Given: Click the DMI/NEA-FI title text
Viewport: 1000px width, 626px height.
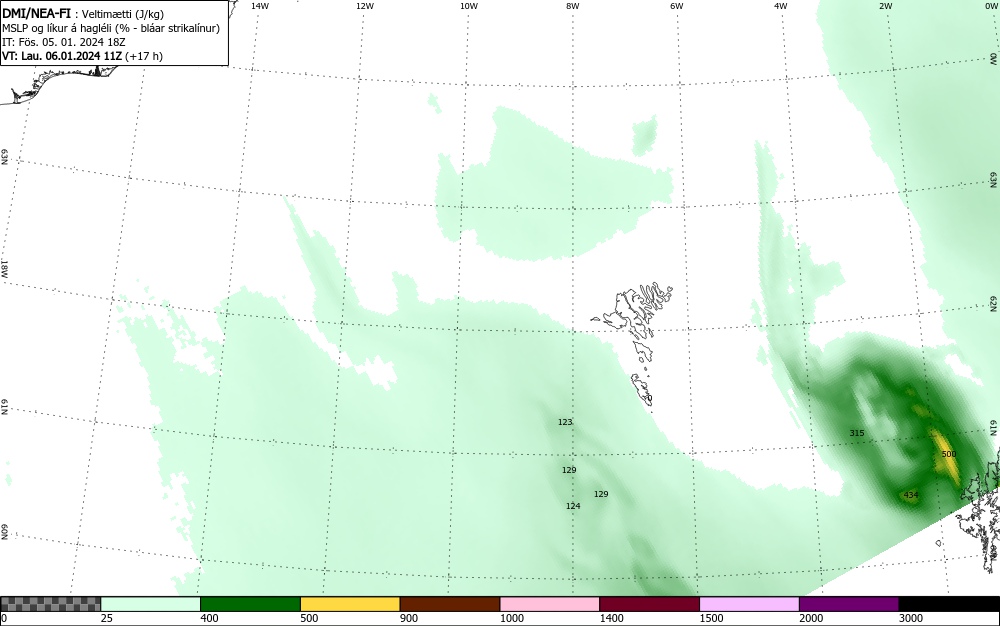Looking at the screenshot, I should (36, 14).
